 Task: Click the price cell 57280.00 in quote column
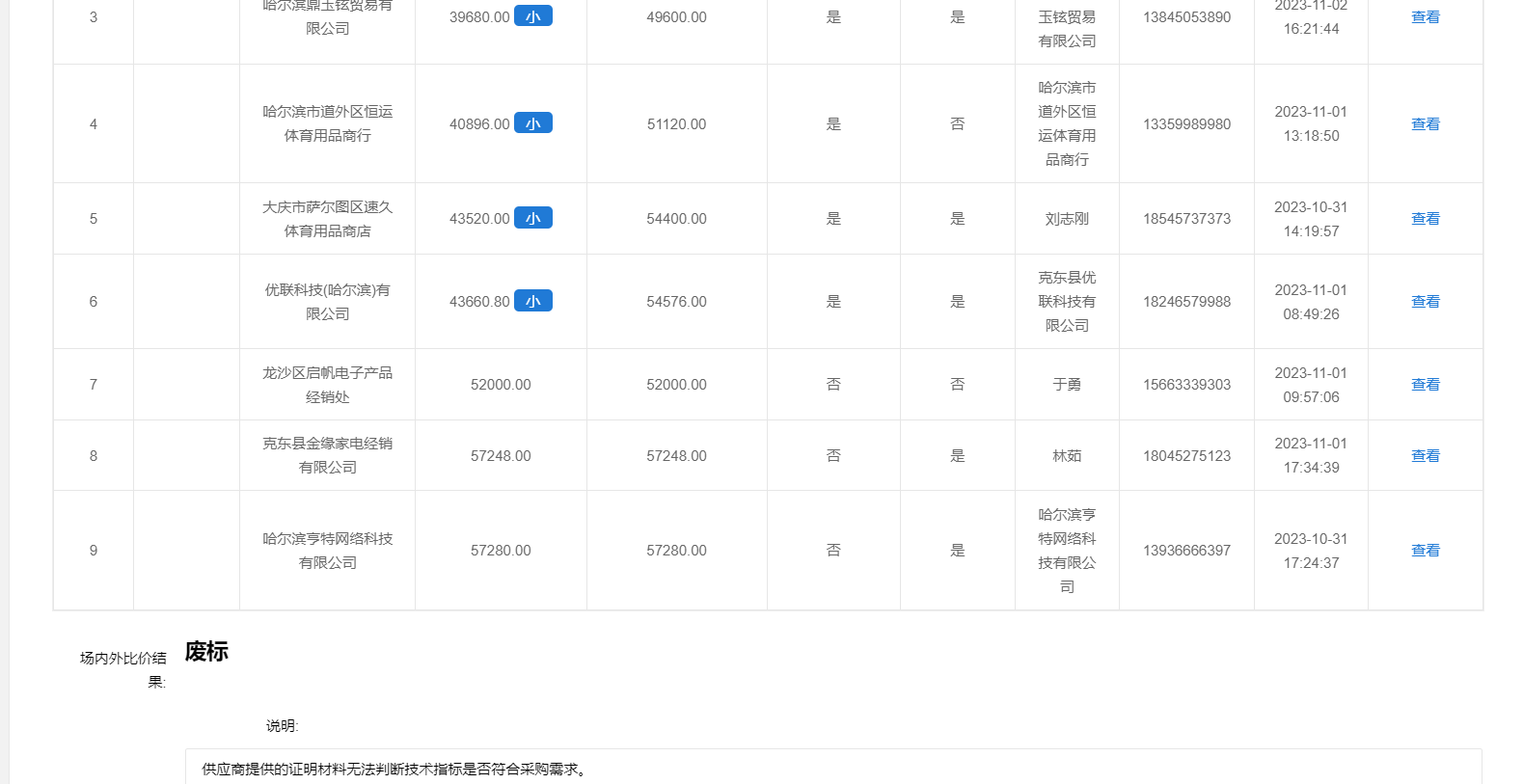click(x=501, y=551)
